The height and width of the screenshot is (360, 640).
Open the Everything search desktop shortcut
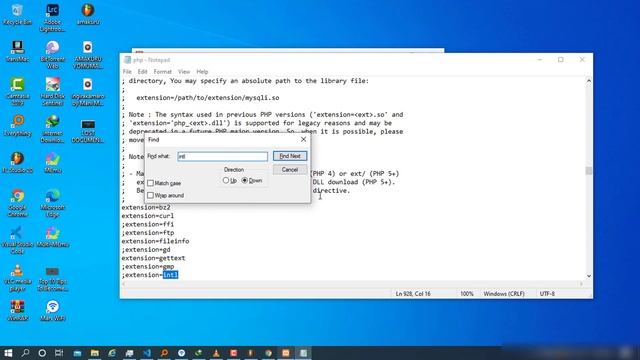click(x=17, y=125)
